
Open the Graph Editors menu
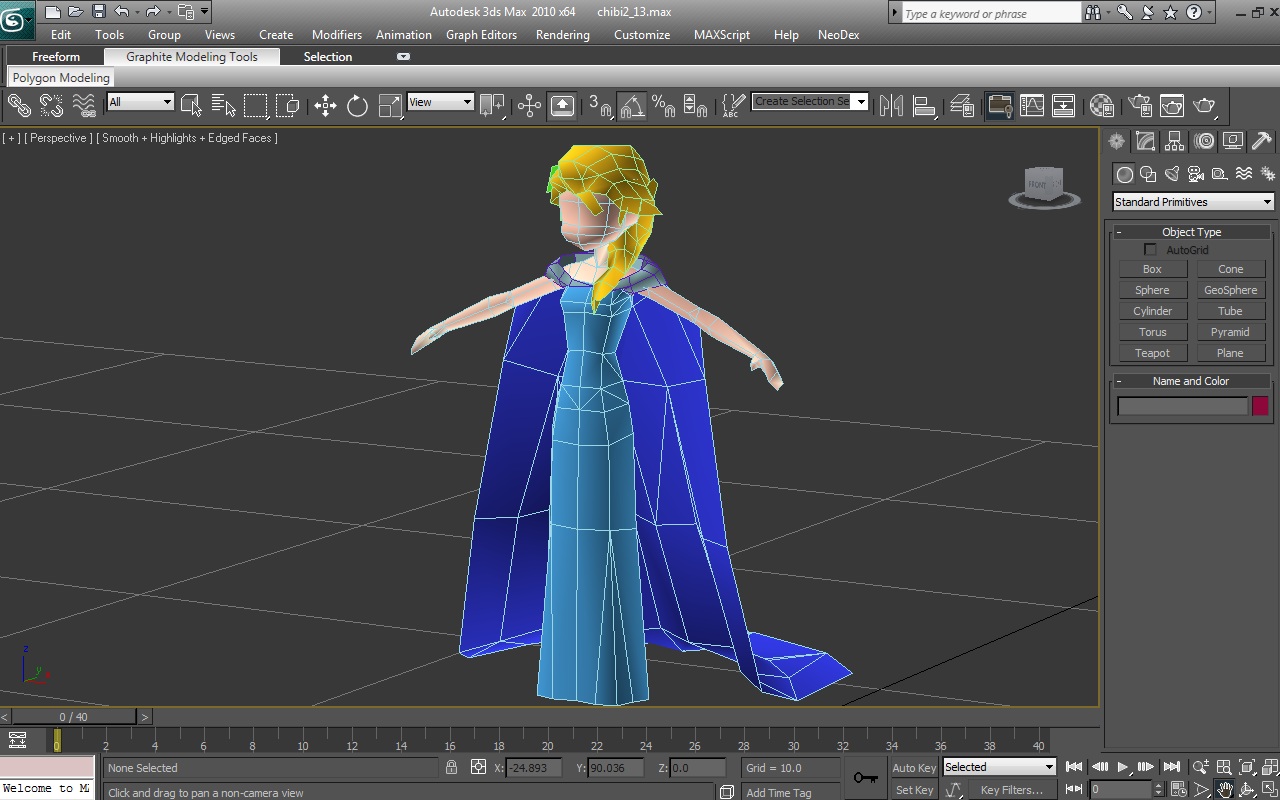pyautogui.click(x=481, y=34)
